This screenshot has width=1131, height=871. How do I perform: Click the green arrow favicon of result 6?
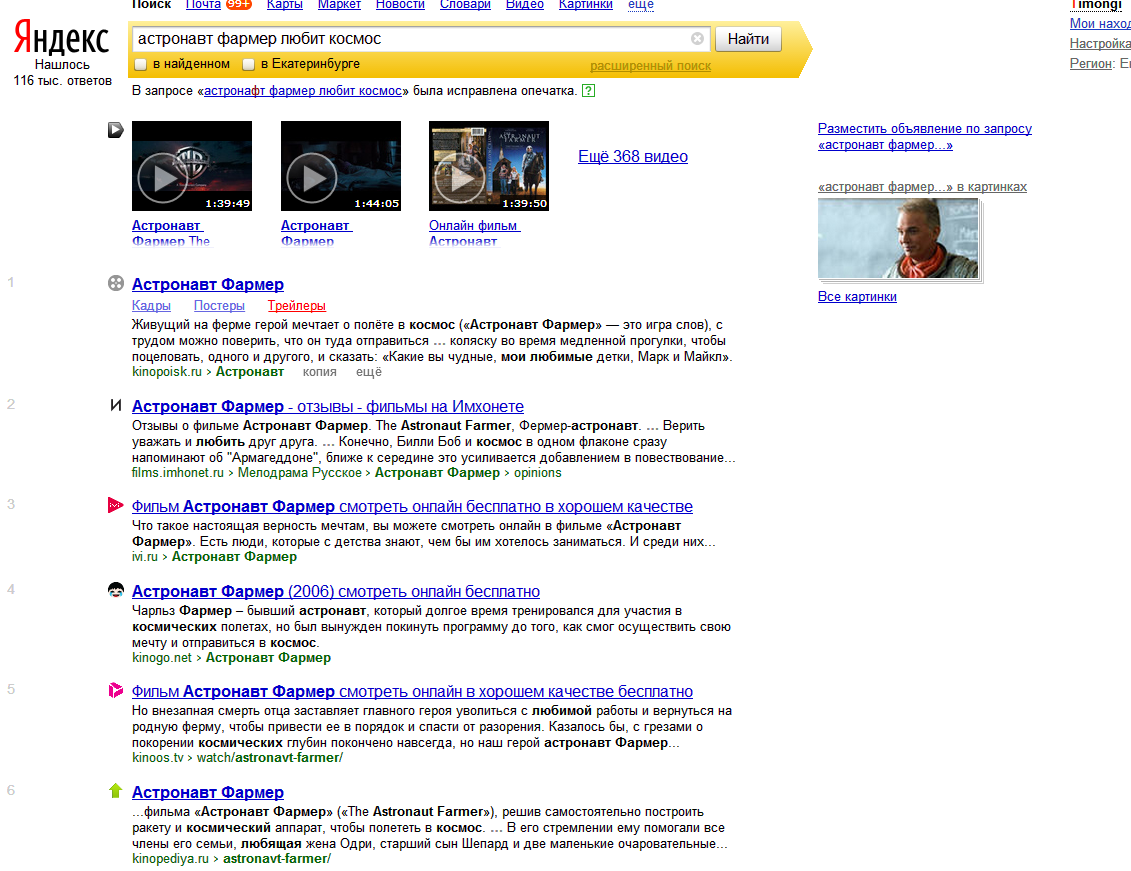pyautogui.click(x=115, y=791)
